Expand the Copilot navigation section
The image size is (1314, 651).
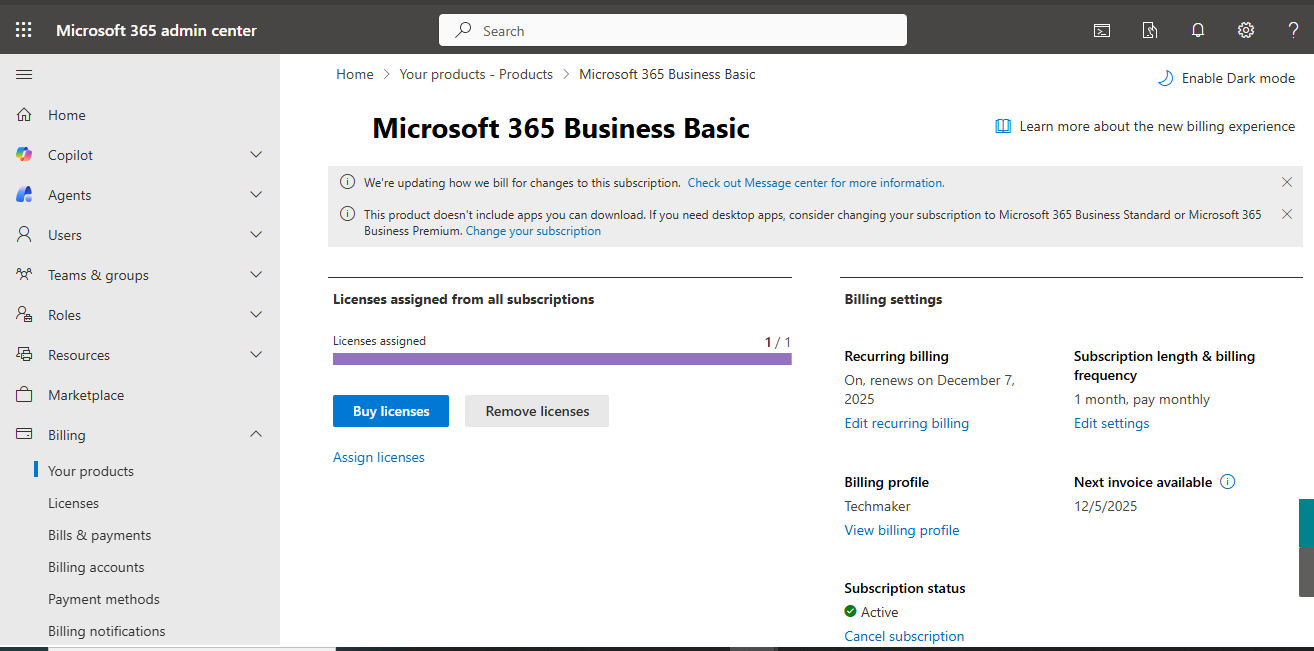[x=256, y=155]
